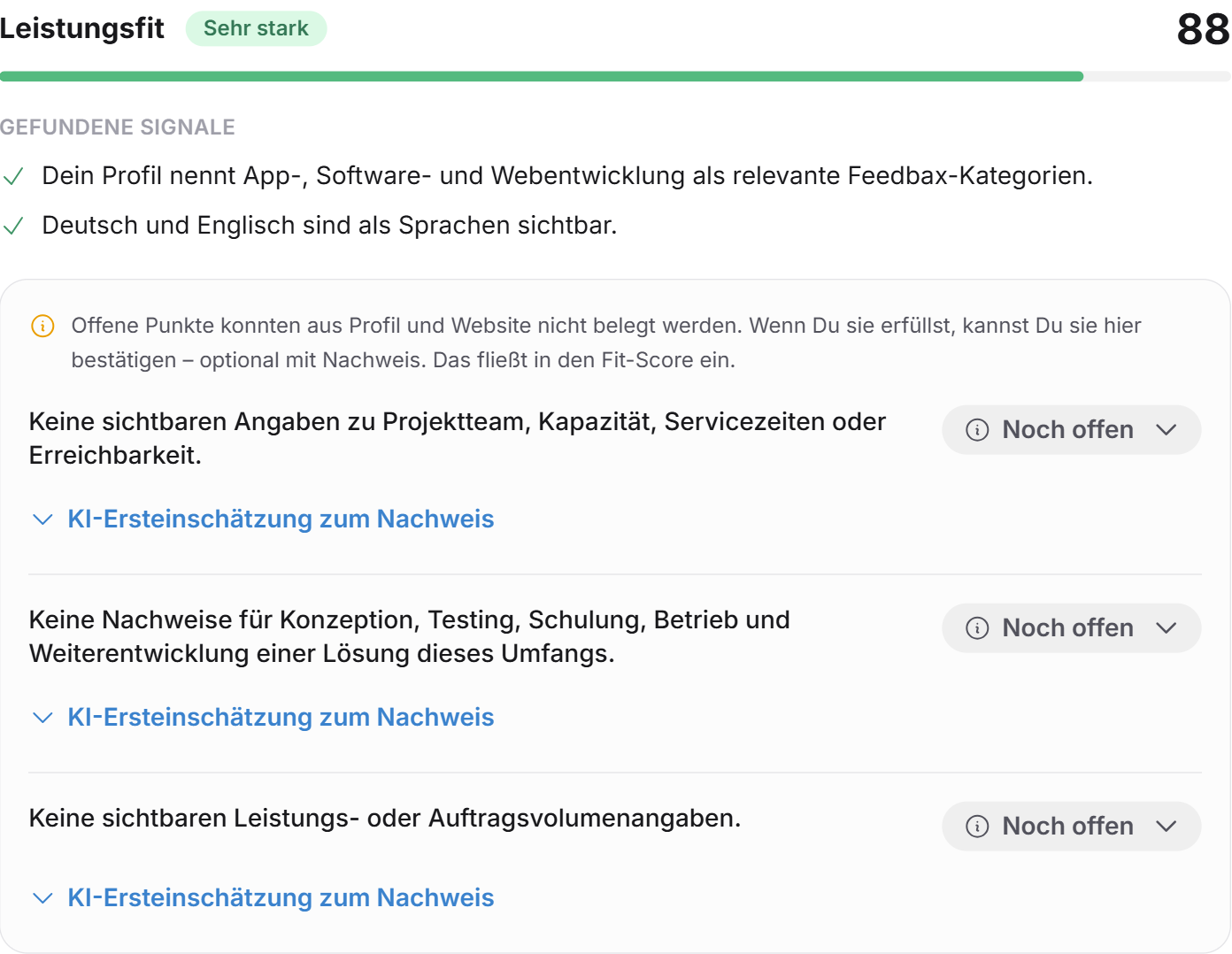Click the info icon in the Projektteam 'Noch offen' button

(977, 430)
